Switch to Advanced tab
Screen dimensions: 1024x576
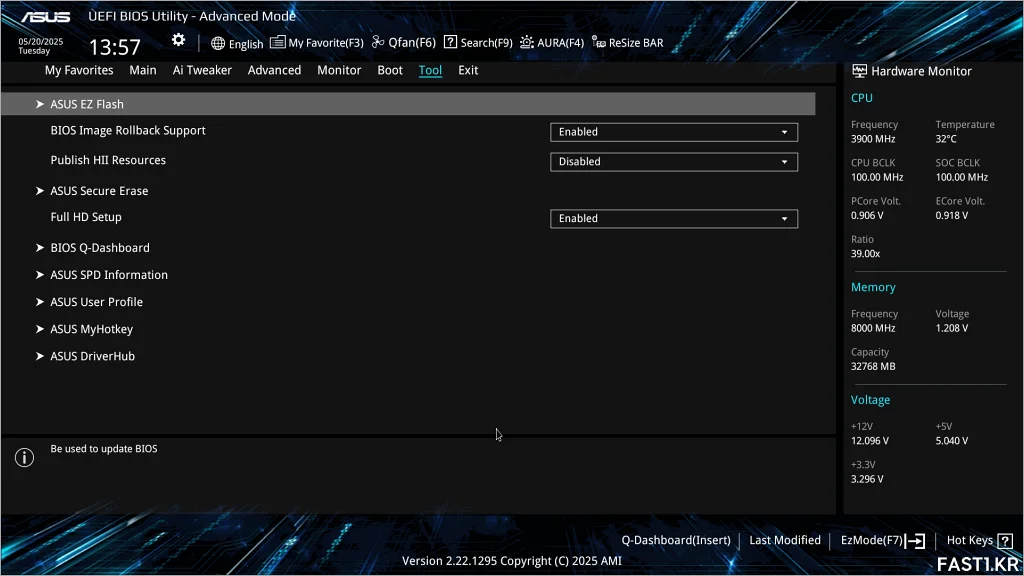274,70
